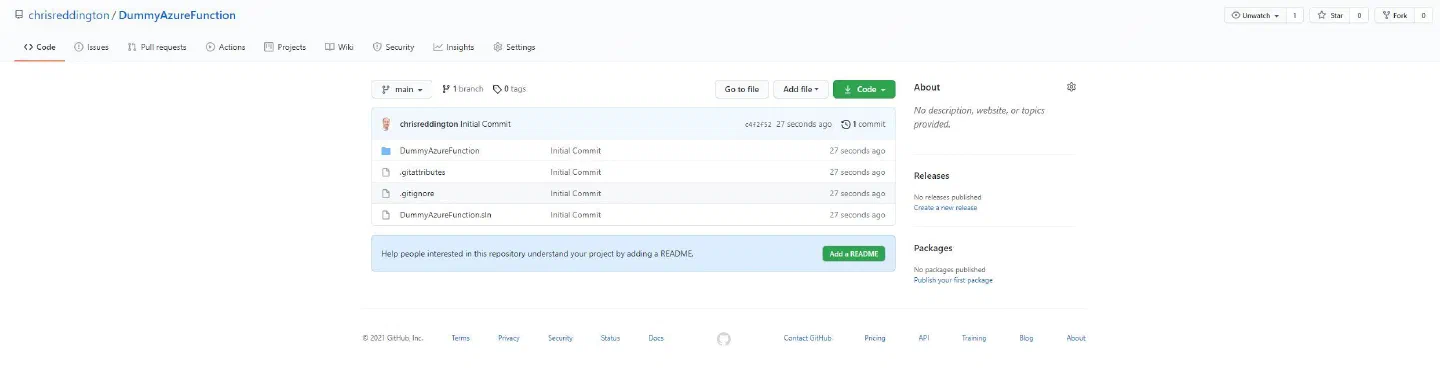This screenshot has width=1440, height=382.
Task: Open the Security tab
Action: (x=393, y=47)
